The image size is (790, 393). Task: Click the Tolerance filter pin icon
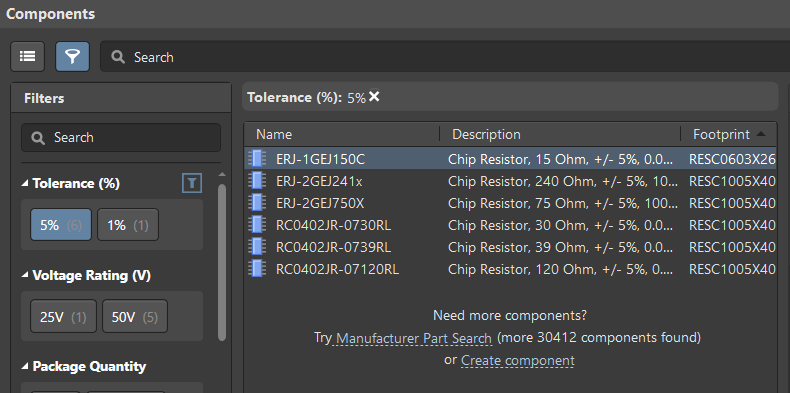tap(192, 183)
